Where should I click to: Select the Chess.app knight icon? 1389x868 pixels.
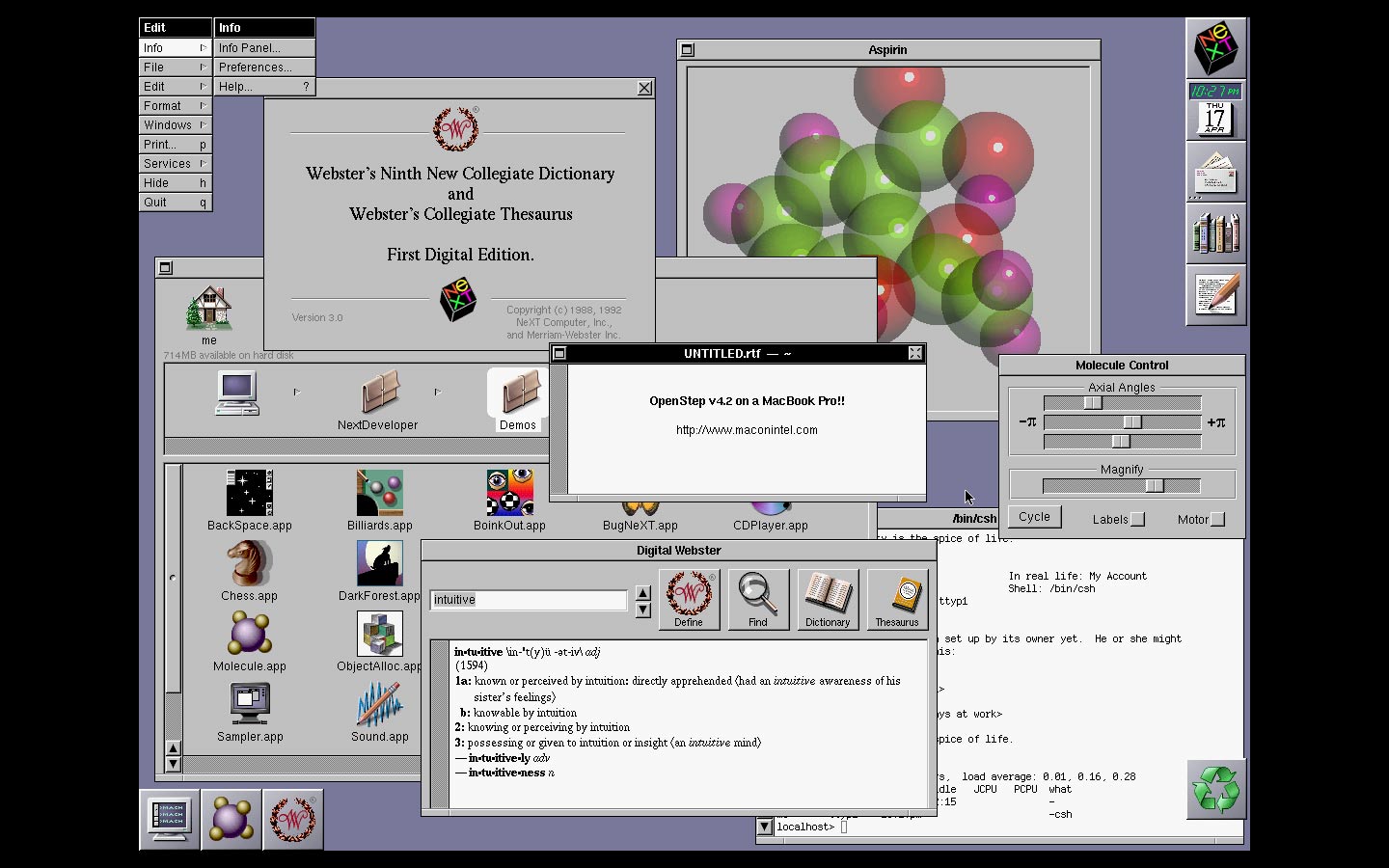(250, 563)
